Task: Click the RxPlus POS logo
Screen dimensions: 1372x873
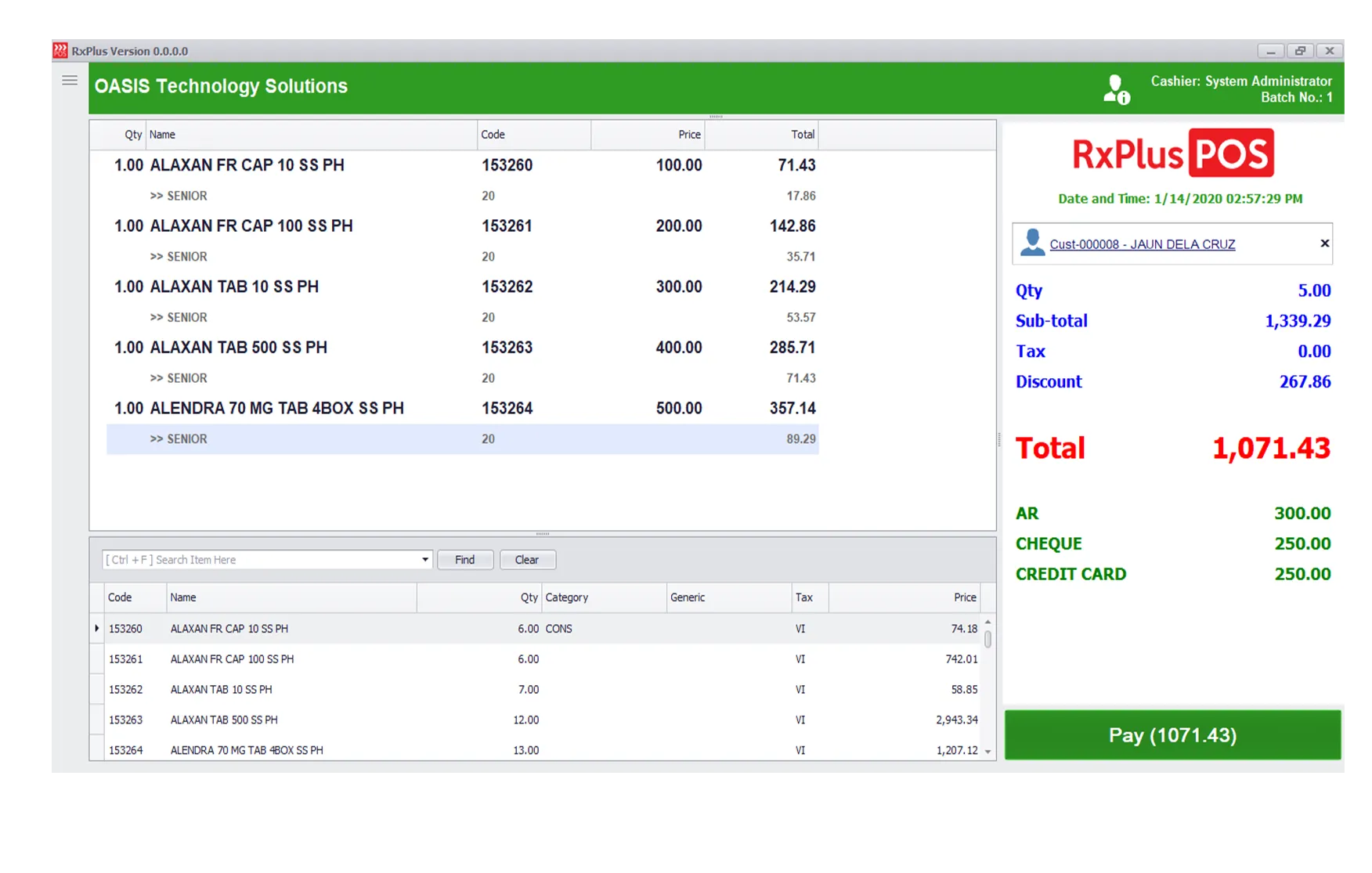Action: click(1172, 153)
